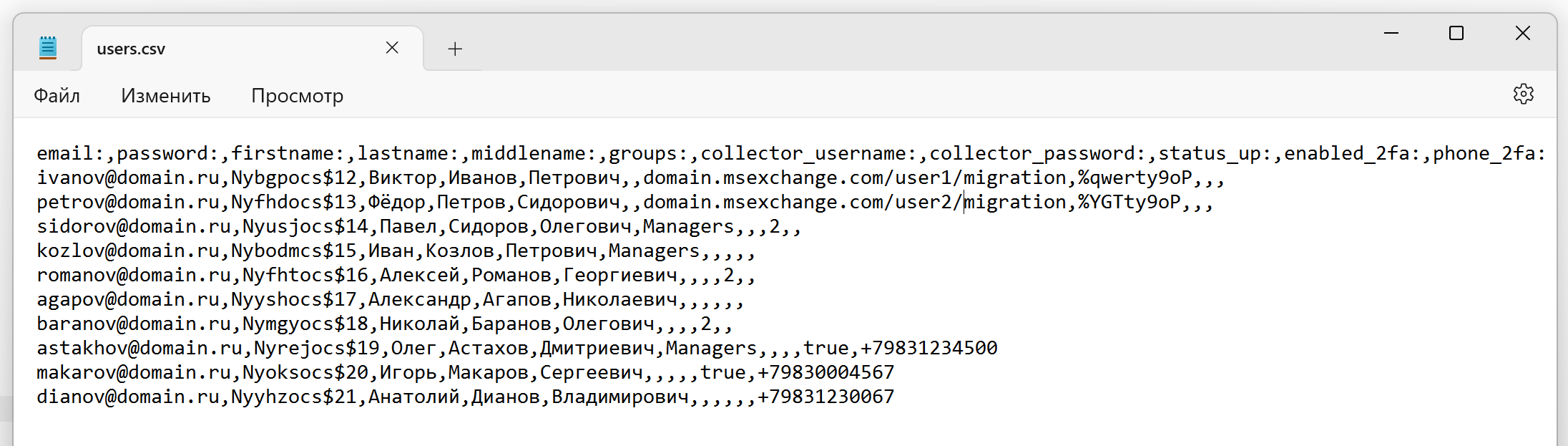Click the phone number +79831234500

(x=928, y=349)
